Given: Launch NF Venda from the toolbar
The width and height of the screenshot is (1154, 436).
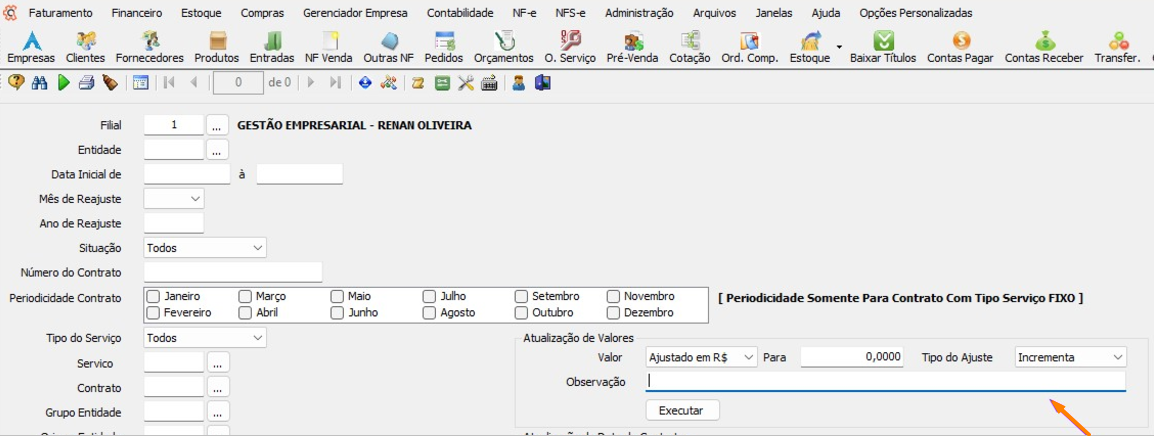Looking at the screenshot, I should click(329, 47).
